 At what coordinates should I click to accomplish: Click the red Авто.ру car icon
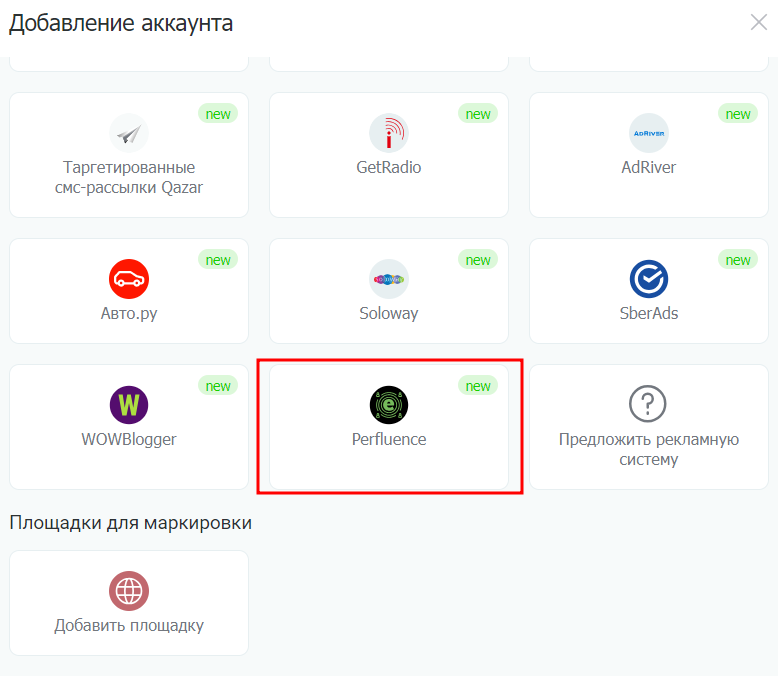point(129,279)
